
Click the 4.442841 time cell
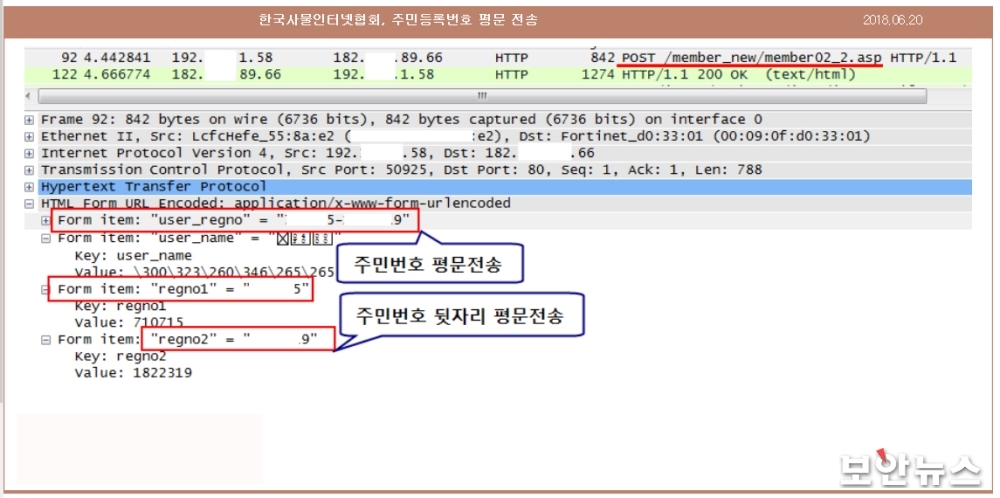pyautogui.click(x=117, y=58)
